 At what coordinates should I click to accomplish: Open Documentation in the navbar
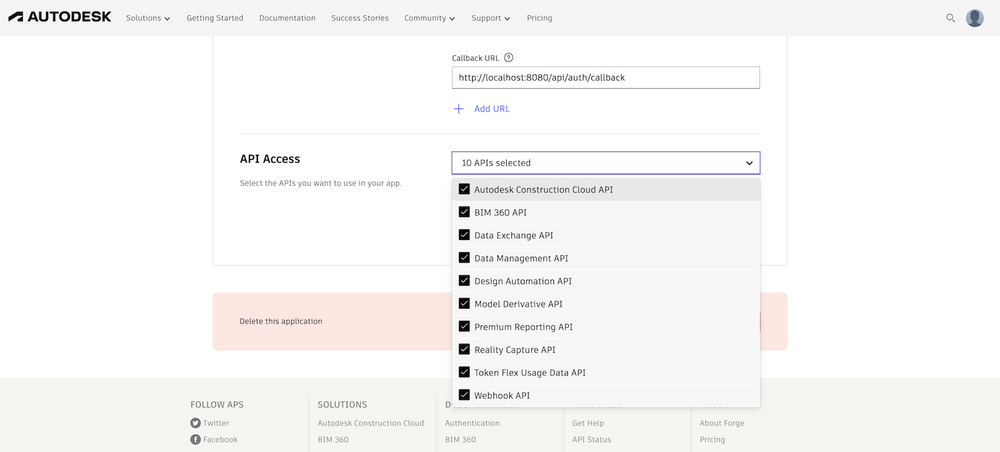pyautogui.click(x=287, y=18)
